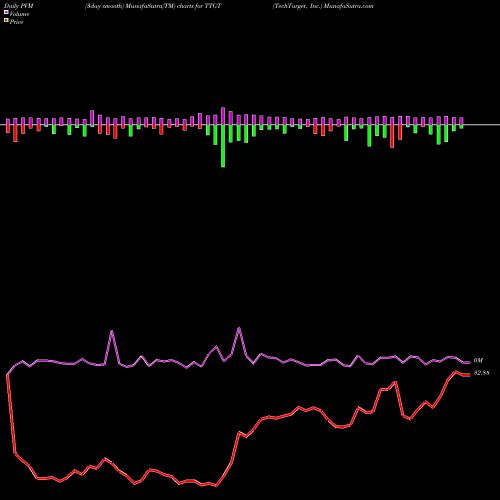Click the '(TechTarget, Inc.) MunafaSutra.com' header text

point(323,6)
